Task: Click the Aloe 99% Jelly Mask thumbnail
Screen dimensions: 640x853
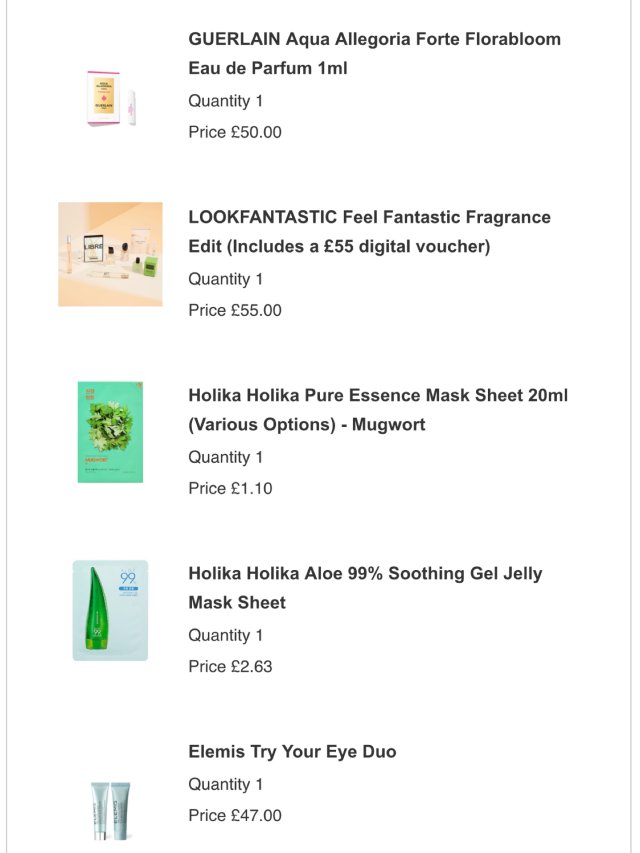Action: click(110, 610)
